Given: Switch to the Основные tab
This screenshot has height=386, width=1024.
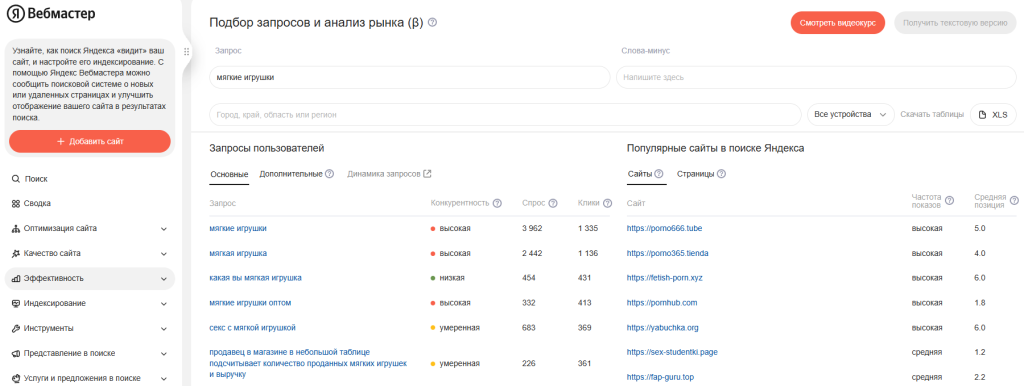Looking at the screenshot, I should coord(229,174).
